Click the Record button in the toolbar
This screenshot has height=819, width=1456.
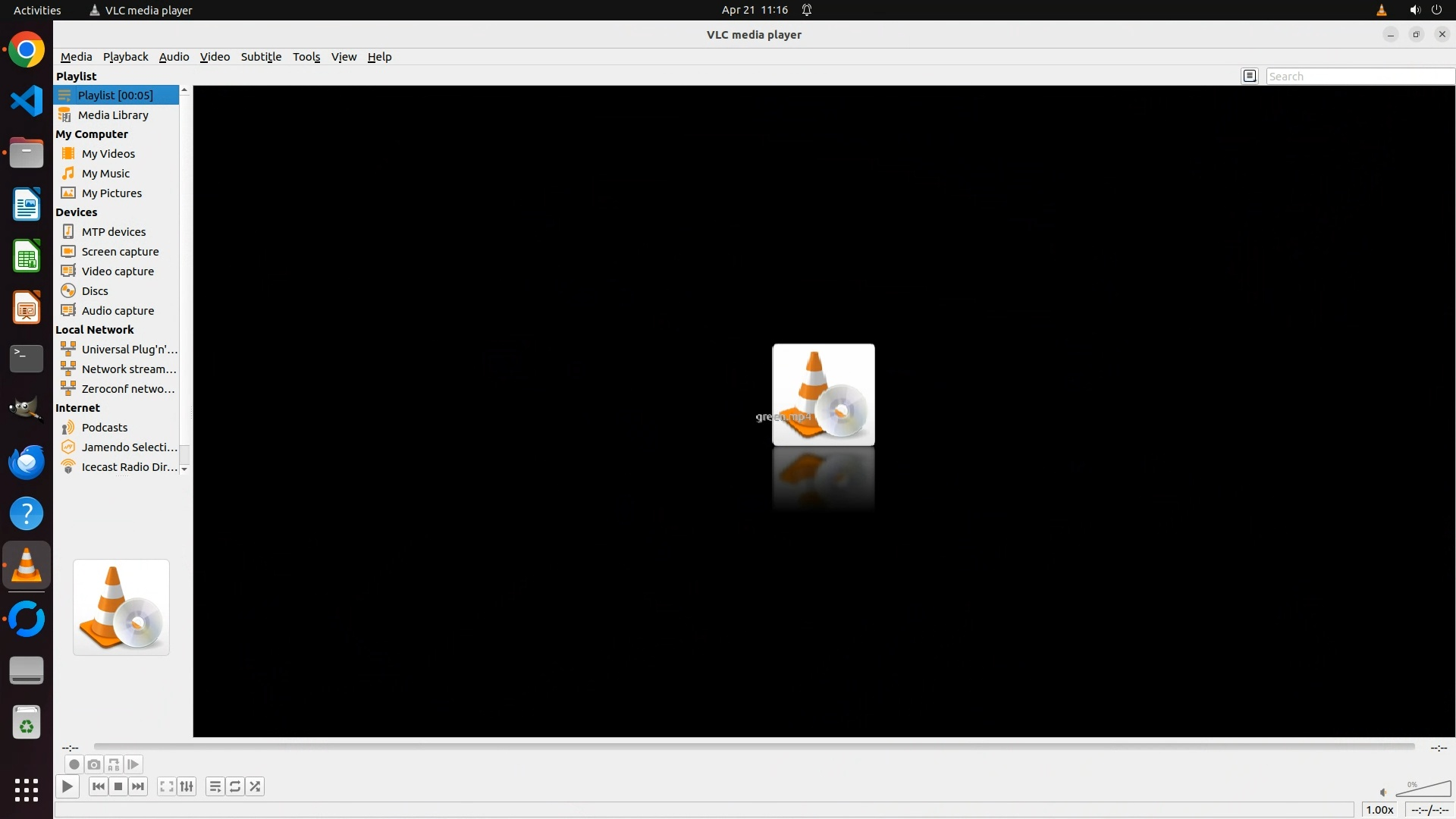(74, 764)
